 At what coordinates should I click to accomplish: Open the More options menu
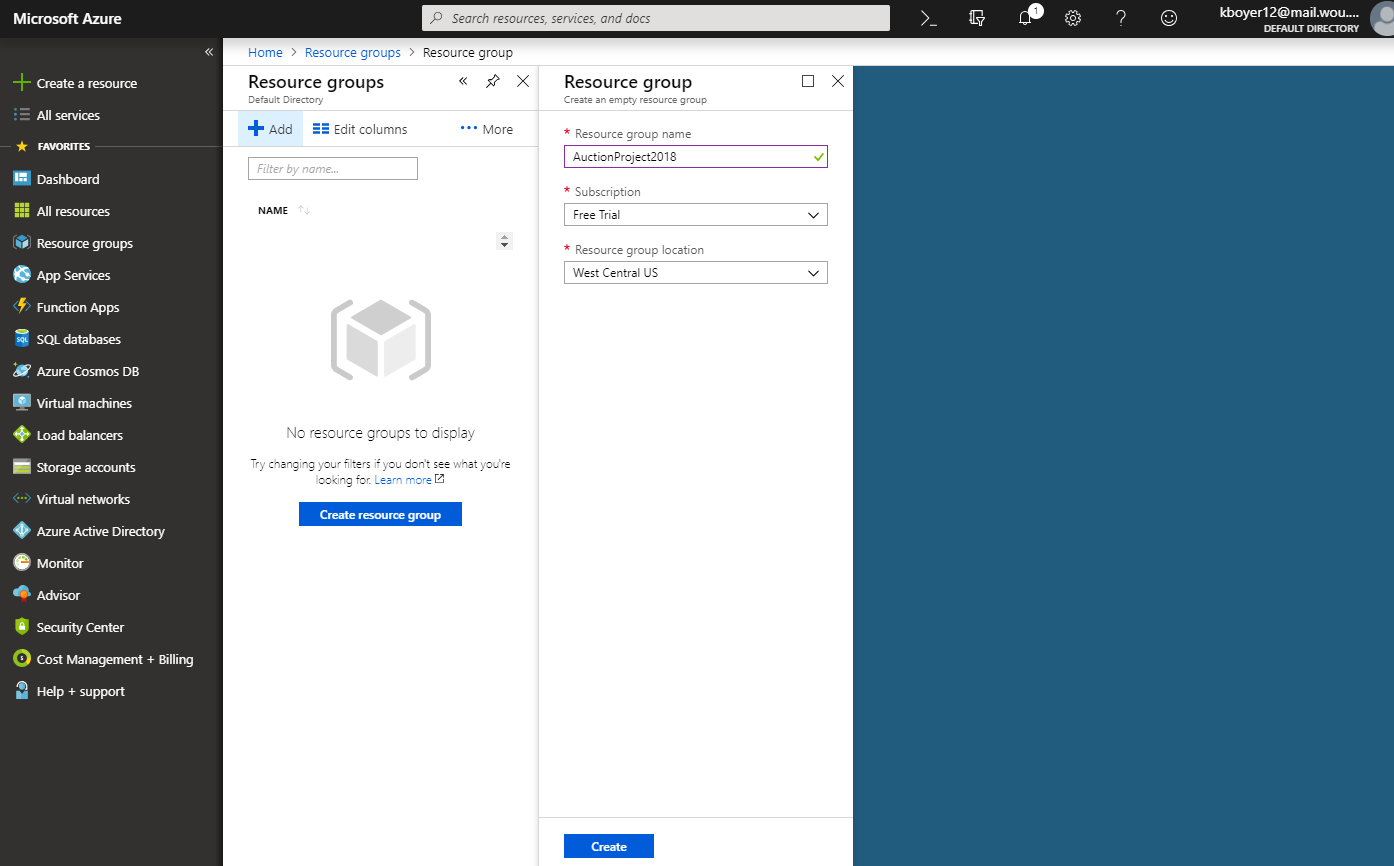(486, 129)
